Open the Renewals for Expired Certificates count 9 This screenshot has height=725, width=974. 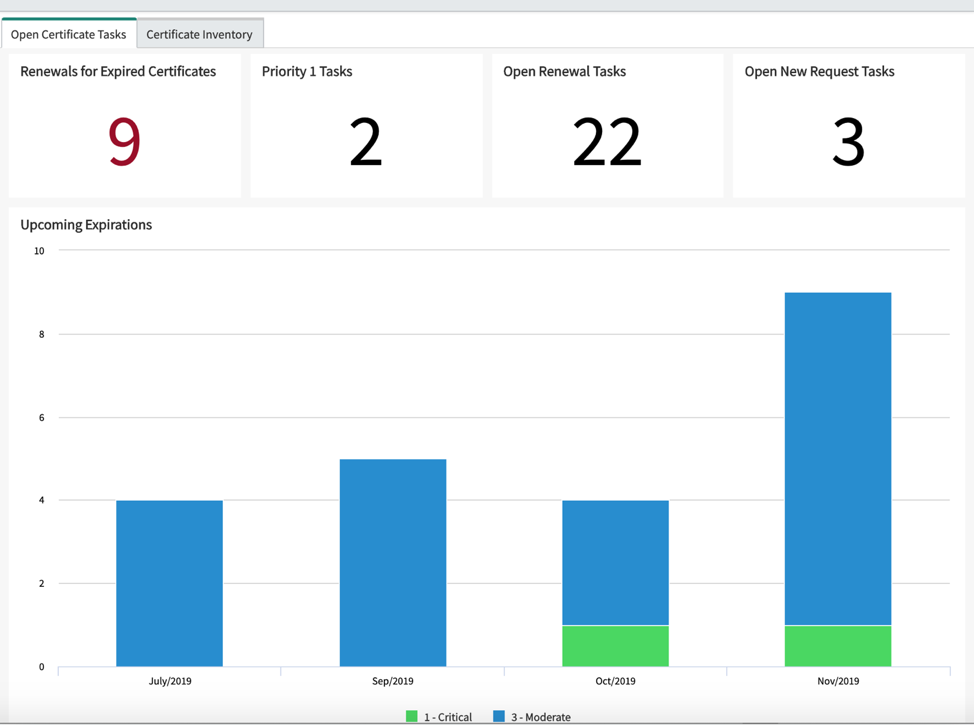coord(124,142)
